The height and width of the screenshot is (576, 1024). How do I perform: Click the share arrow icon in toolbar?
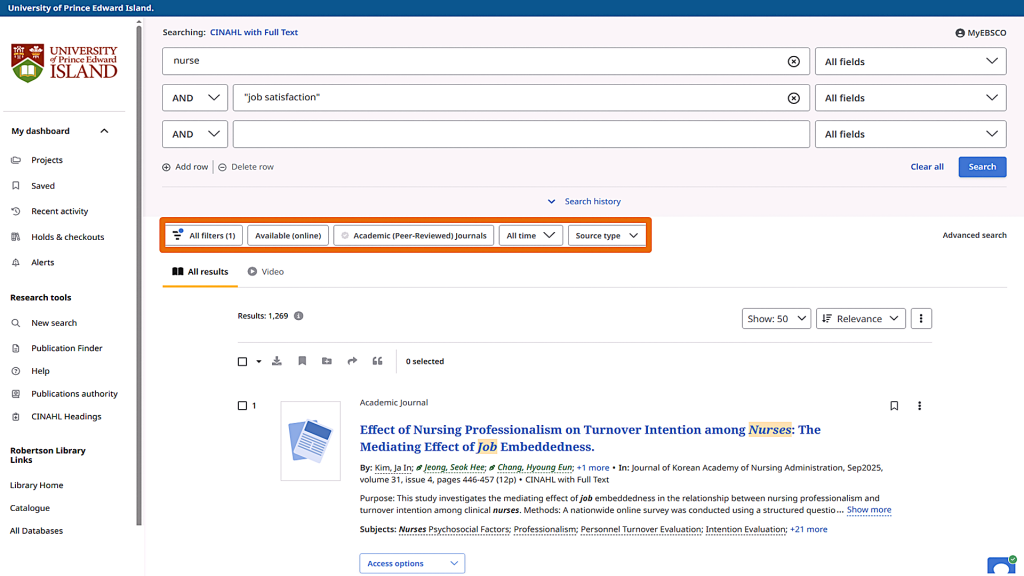coord(352,361)
